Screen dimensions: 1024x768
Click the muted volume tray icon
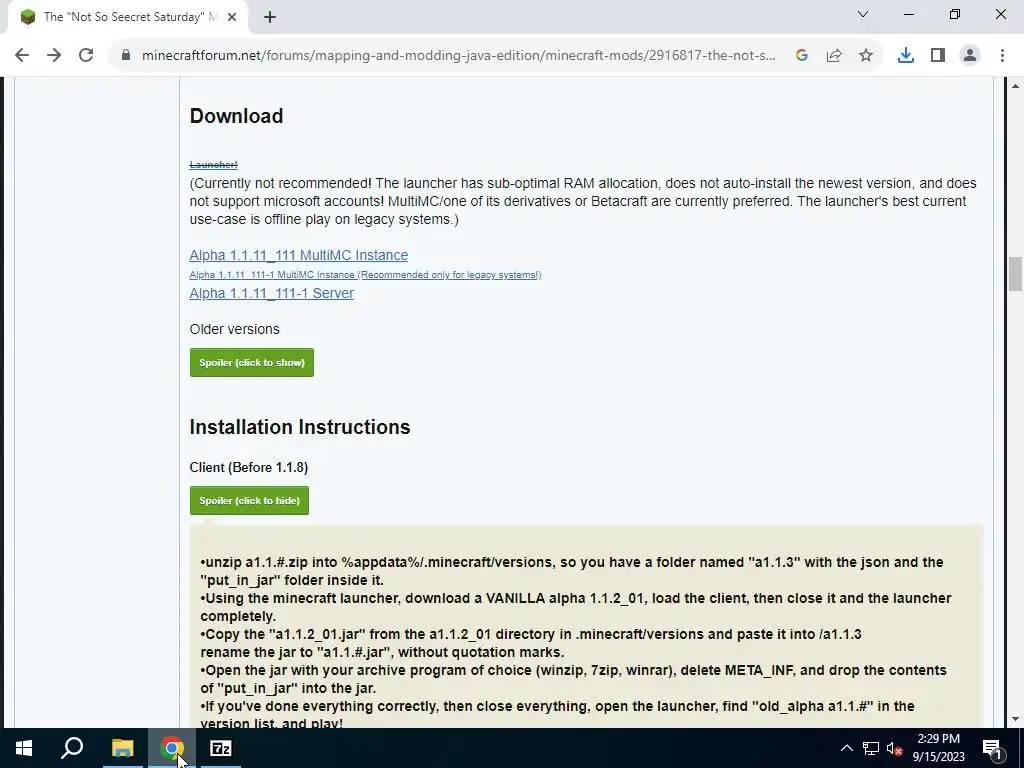tap(894, 748)
